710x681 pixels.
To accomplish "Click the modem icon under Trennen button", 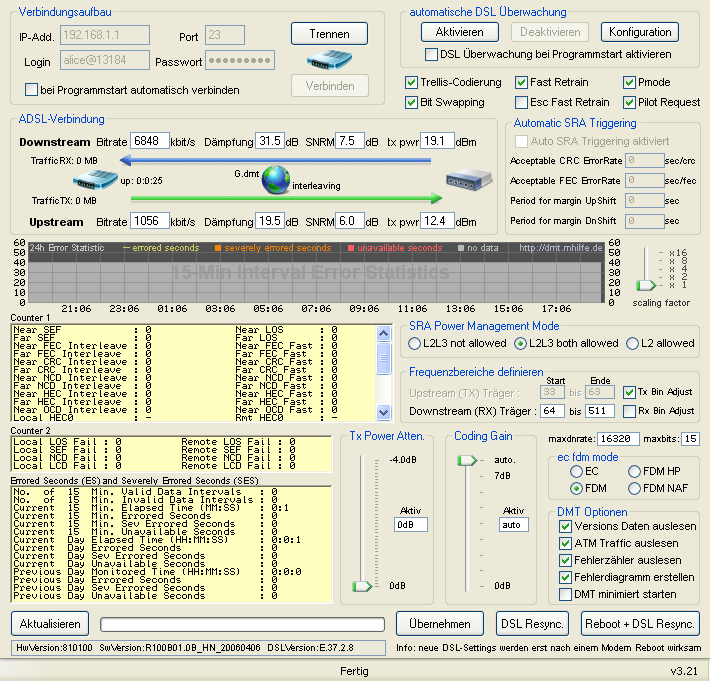I will point(329,59).
